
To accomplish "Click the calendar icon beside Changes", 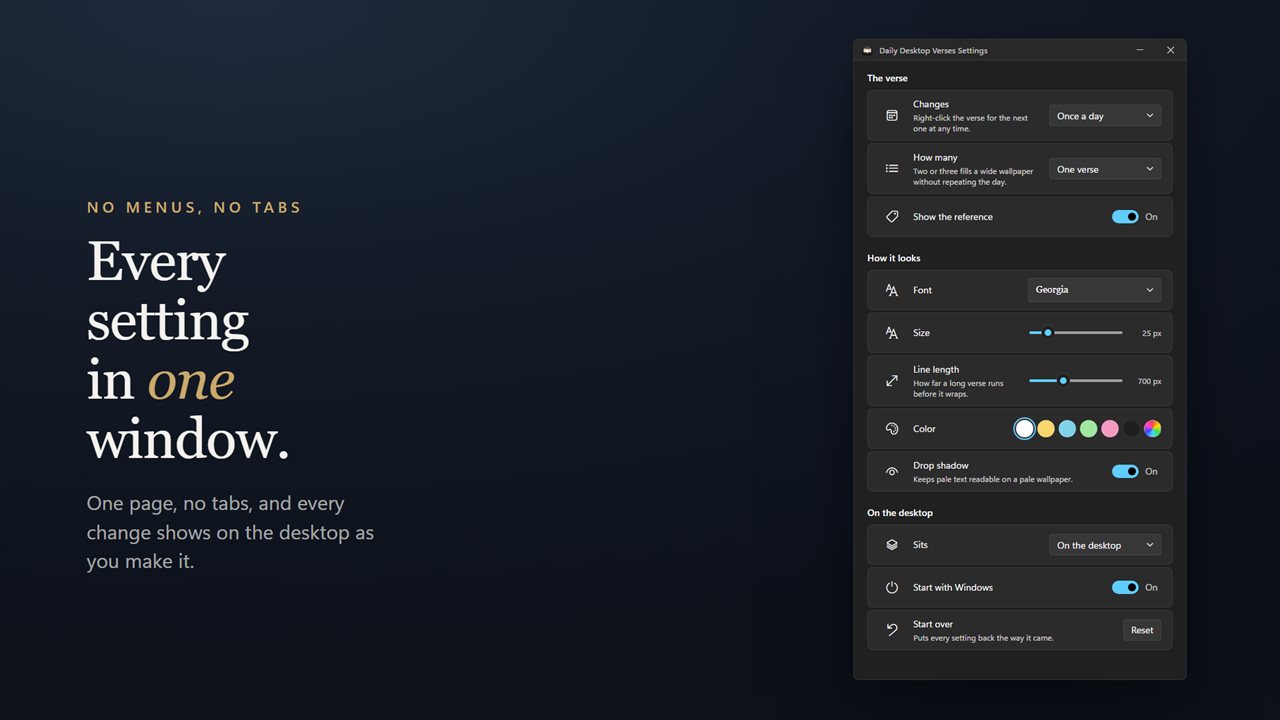I will coord(892,116).
